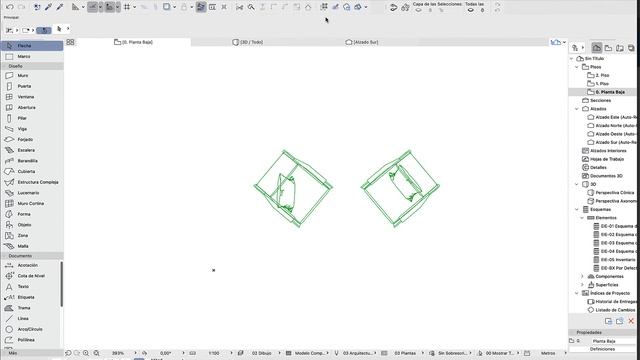The width and height of the screenshot is (640, 360).
Task: Select the Puerta door tool
Action: (32, 86)
